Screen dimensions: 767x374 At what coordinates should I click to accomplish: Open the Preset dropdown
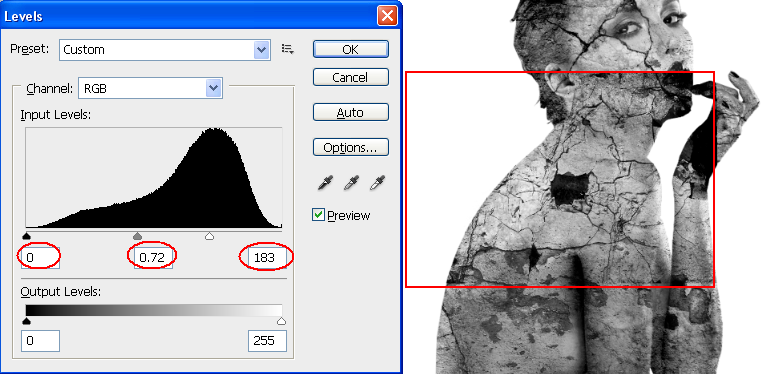pyautogui.click(x=165, y=49)
